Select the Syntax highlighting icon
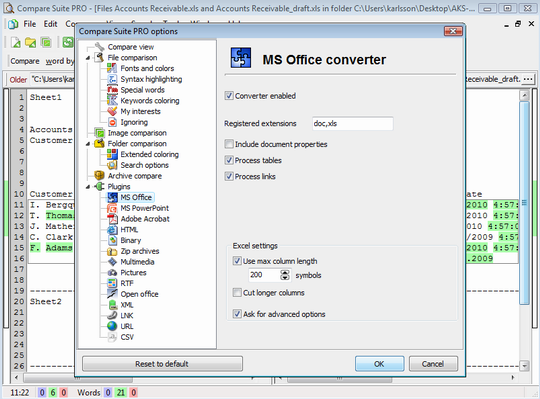Image resolution: width=540 pixels, height=399 pixels. tap(112, 79)
